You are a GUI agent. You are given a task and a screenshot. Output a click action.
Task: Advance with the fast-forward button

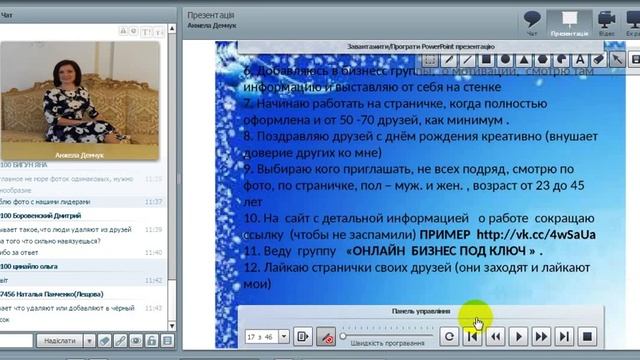[x=541, y=336]
